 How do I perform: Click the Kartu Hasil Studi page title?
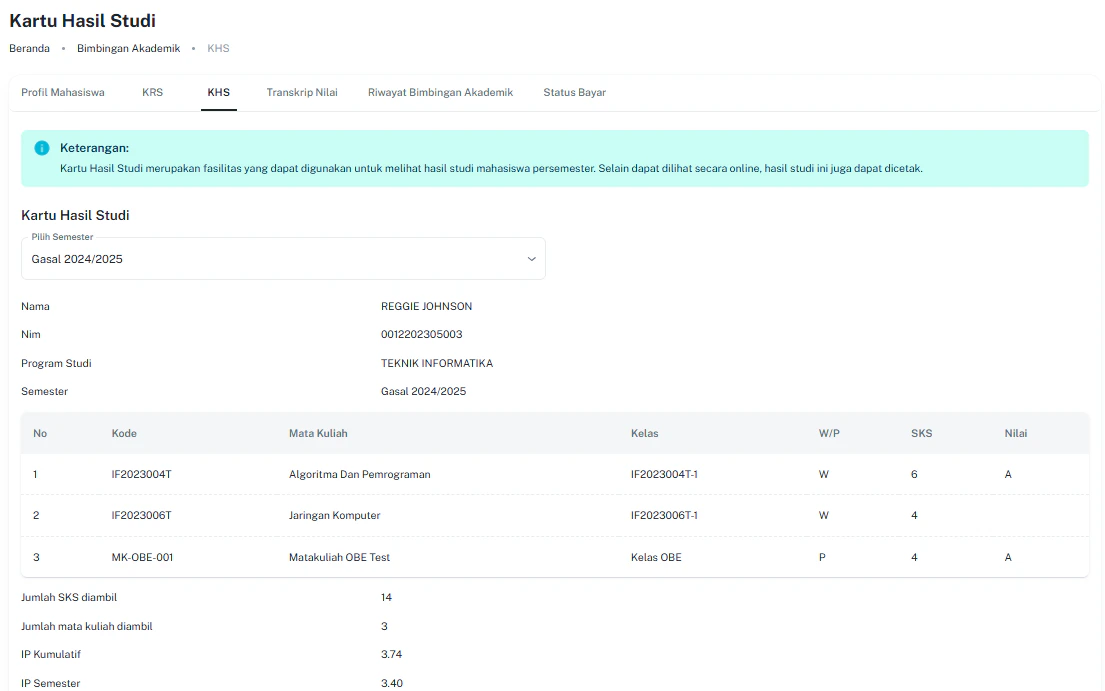click(82, 20)
